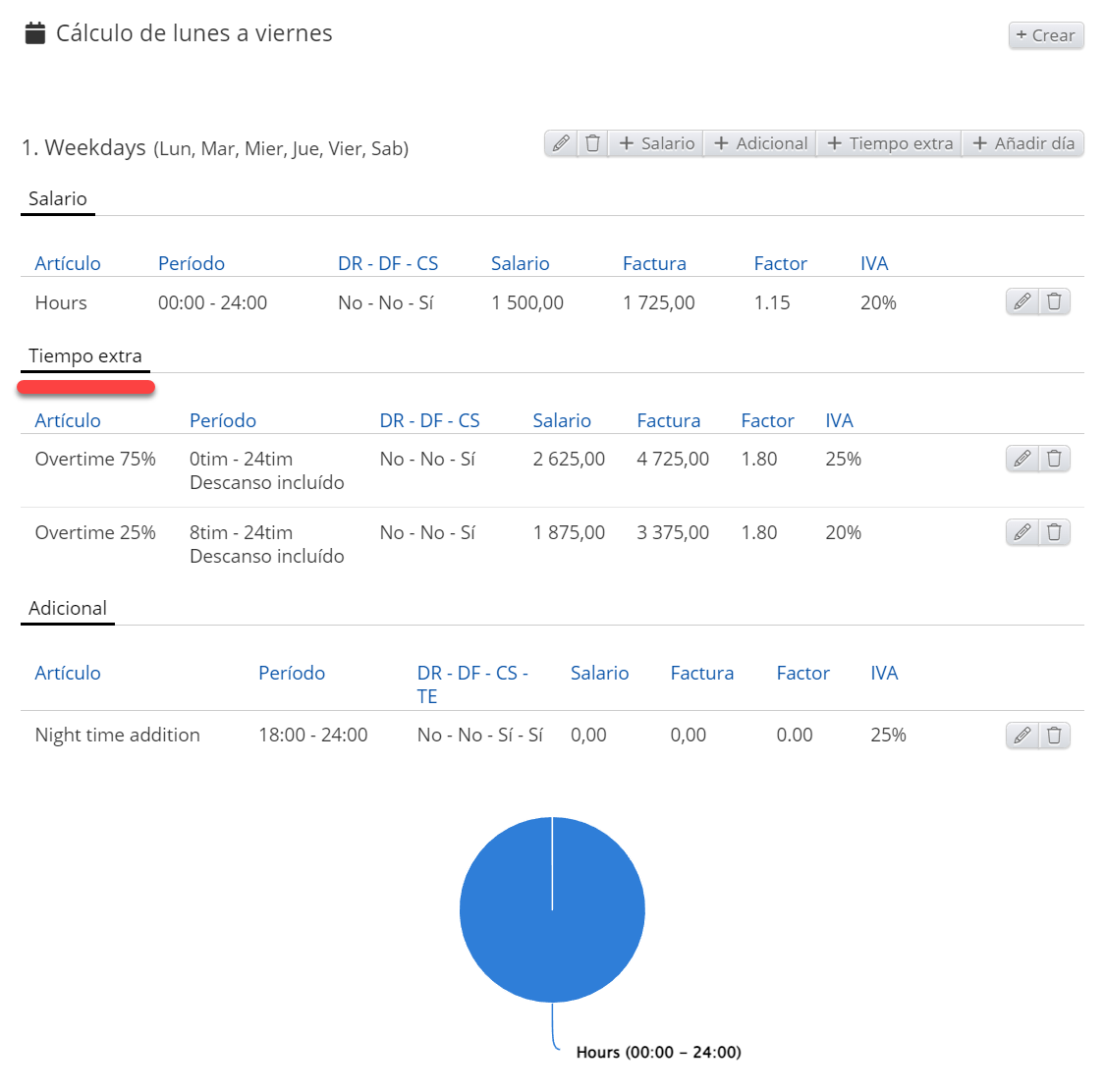Image resolution: width=1105 pixels, height=1092 pixels.
Task: Edit the Weekdays group with pencil icon
Action: pyautogui.click(x=561, y=143)
